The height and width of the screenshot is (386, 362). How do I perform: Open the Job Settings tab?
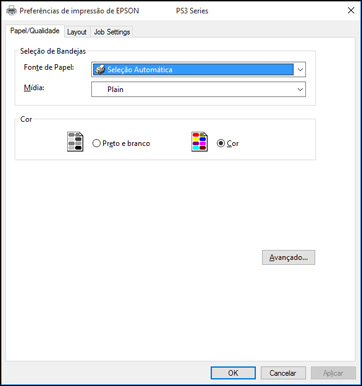coord(112,32)
